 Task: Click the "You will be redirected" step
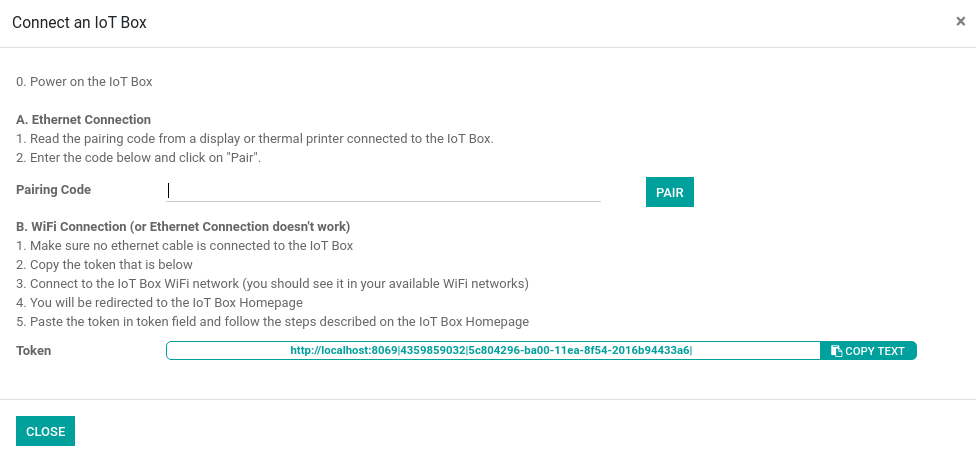click(159, 303)
